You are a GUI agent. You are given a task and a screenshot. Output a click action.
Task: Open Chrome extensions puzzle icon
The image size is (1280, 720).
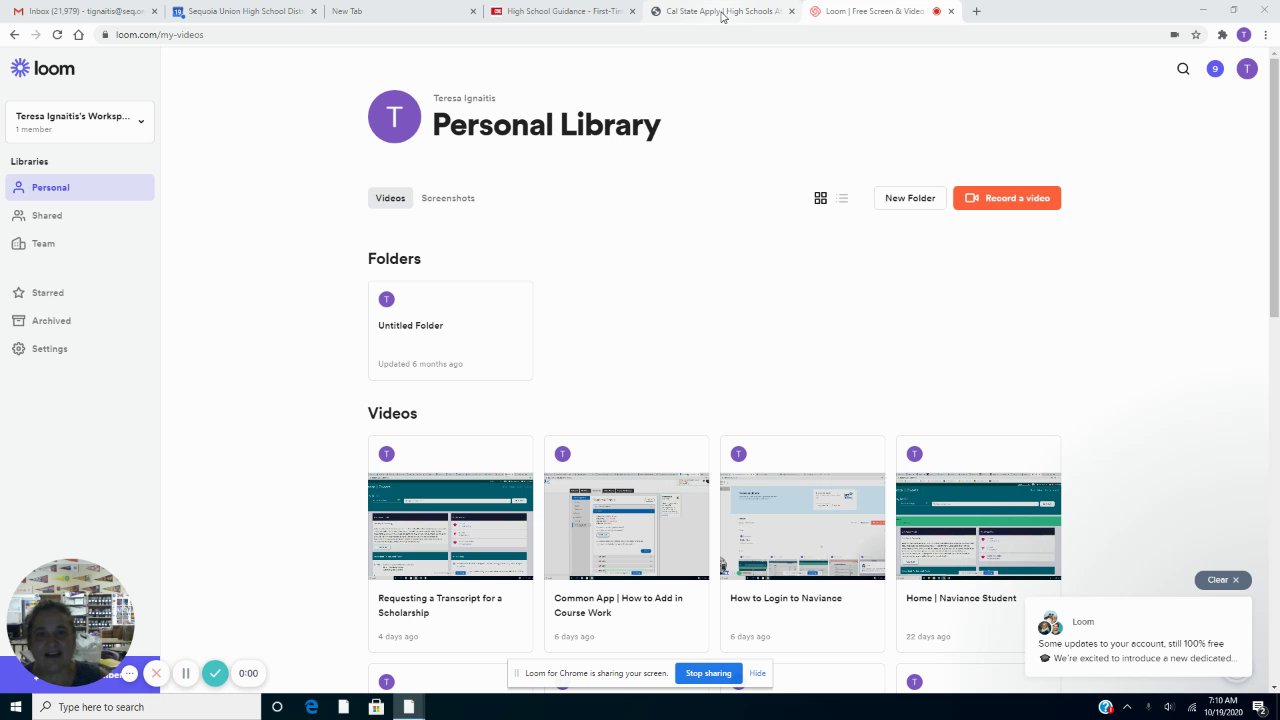pyautogui.click(x=1222, y=34)
